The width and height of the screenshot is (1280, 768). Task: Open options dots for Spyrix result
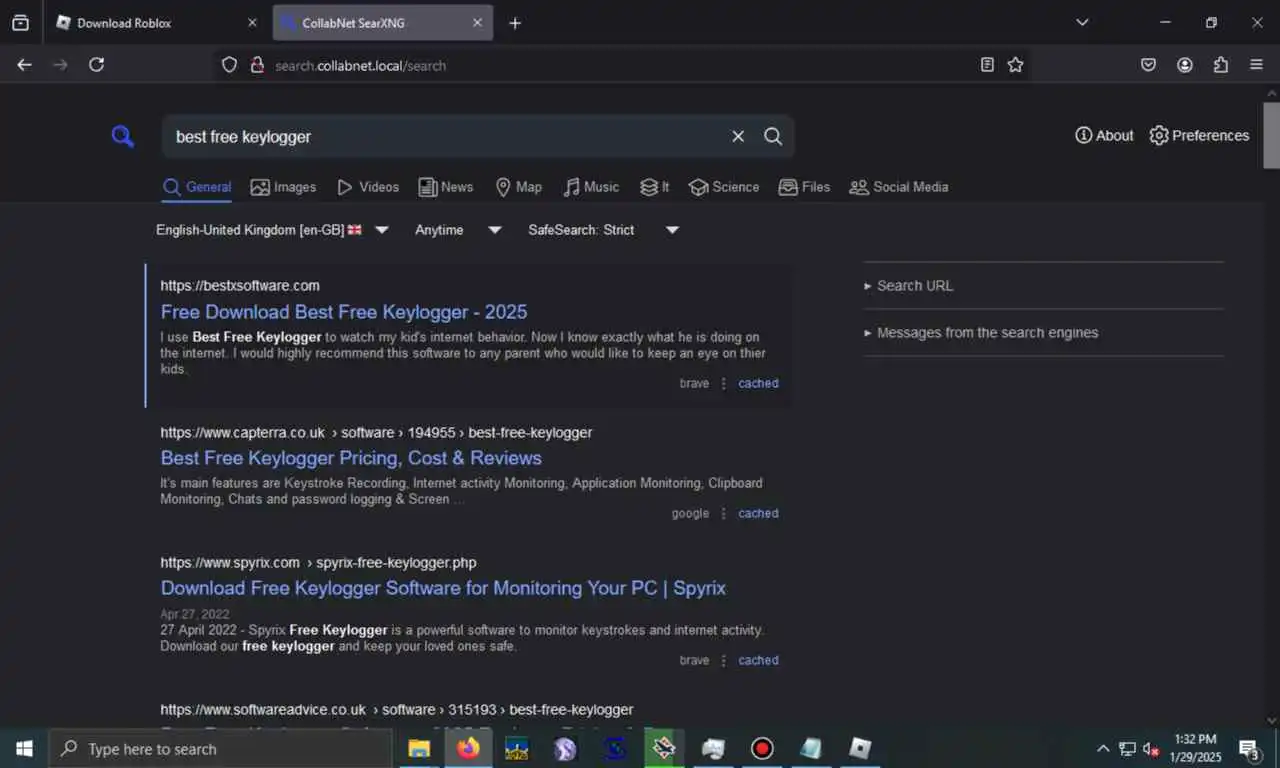tap(724, 660)
